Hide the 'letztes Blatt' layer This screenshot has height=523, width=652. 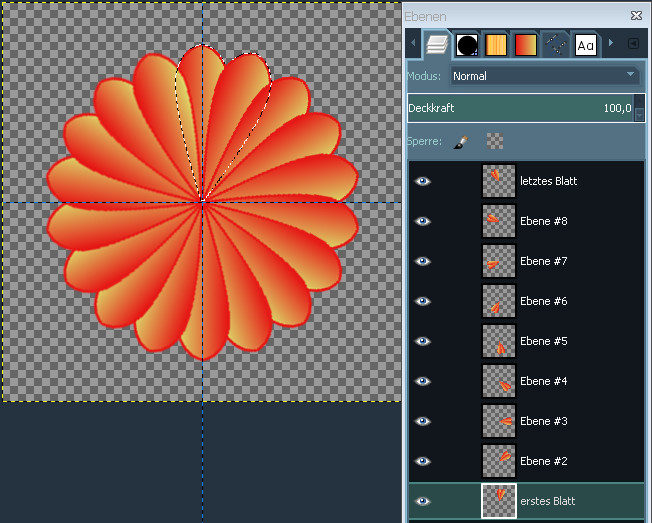(423, 181)
